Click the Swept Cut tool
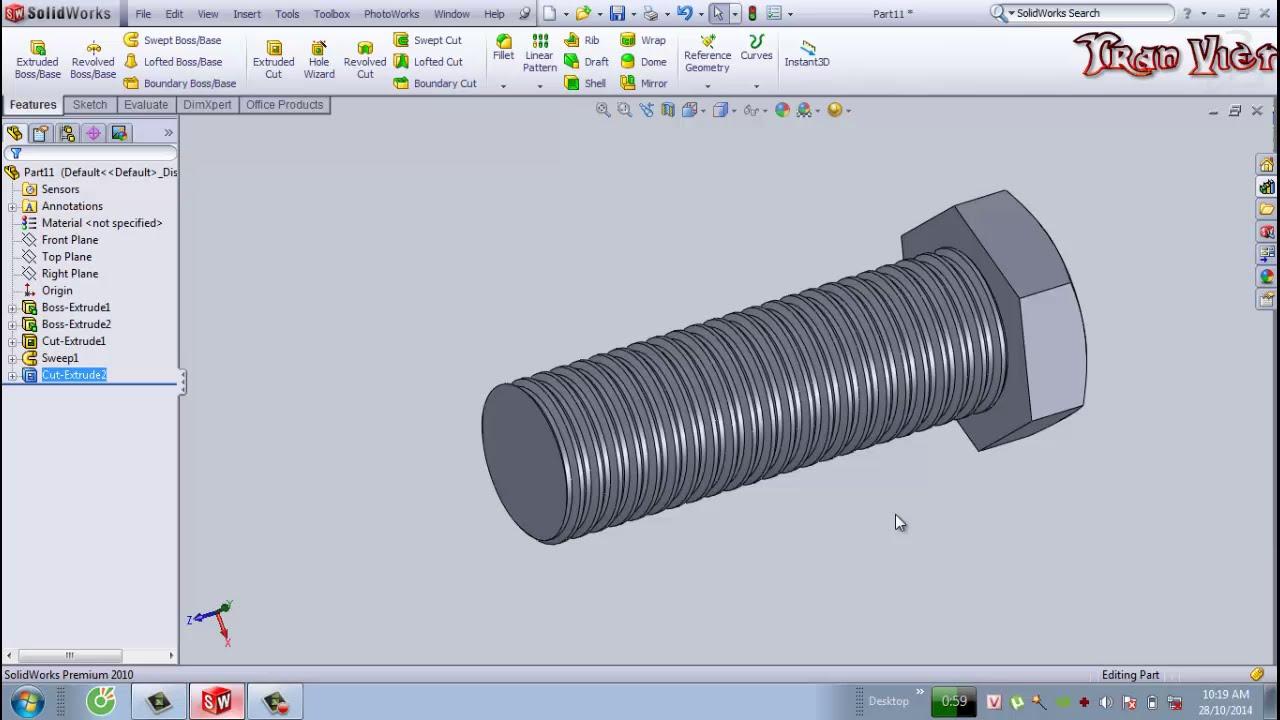The image size is (1280, 720). coord(427,40)
